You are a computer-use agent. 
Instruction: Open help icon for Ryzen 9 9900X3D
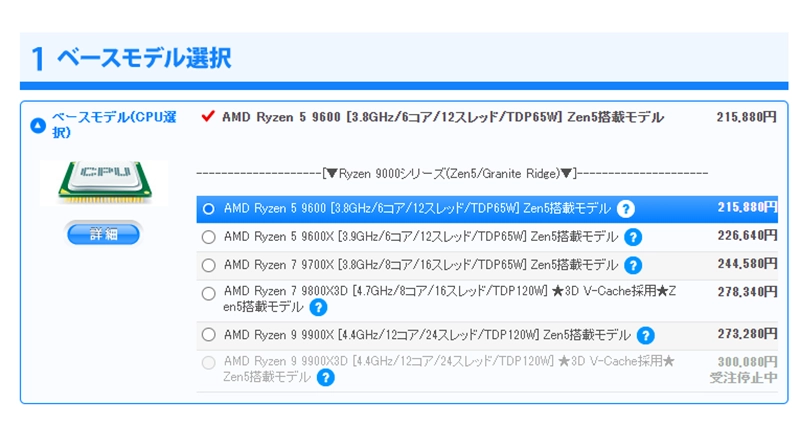pyautogui.click(x=326, y=378)
